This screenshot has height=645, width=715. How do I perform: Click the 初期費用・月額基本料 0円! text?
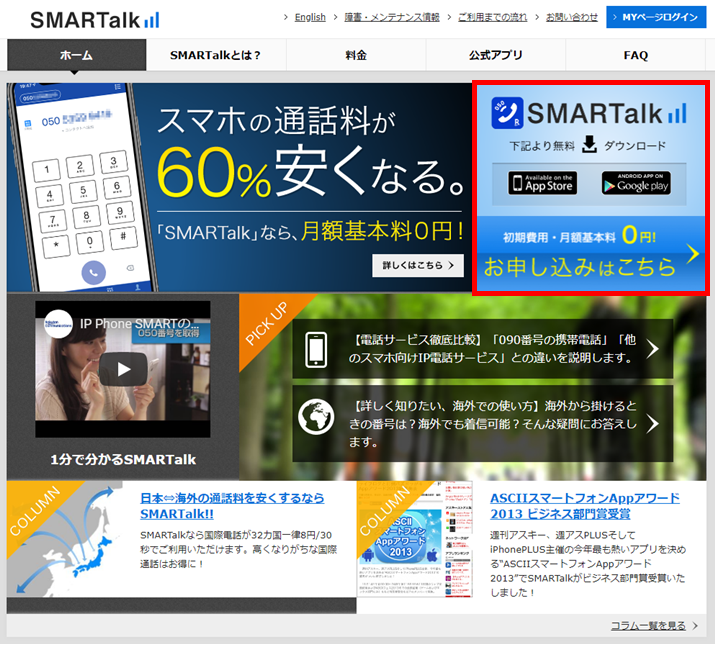(579, 236)
